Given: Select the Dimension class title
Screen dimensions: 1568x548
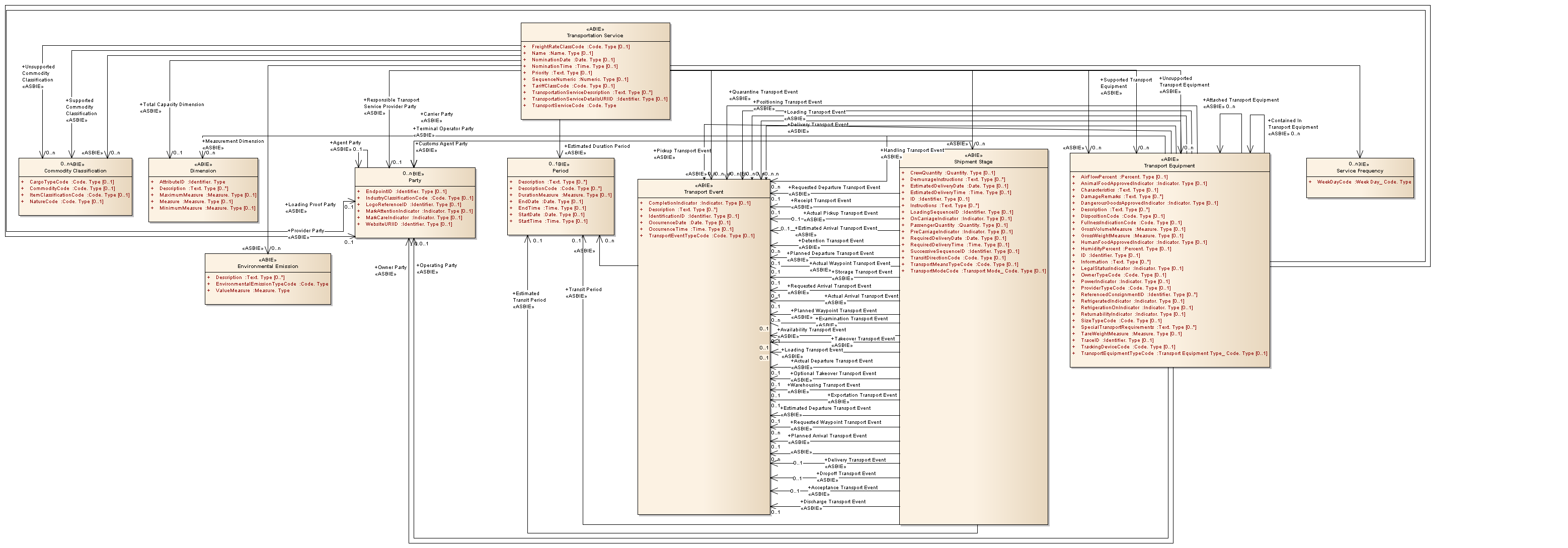Looking at the screenshot, I should [203, 171].
